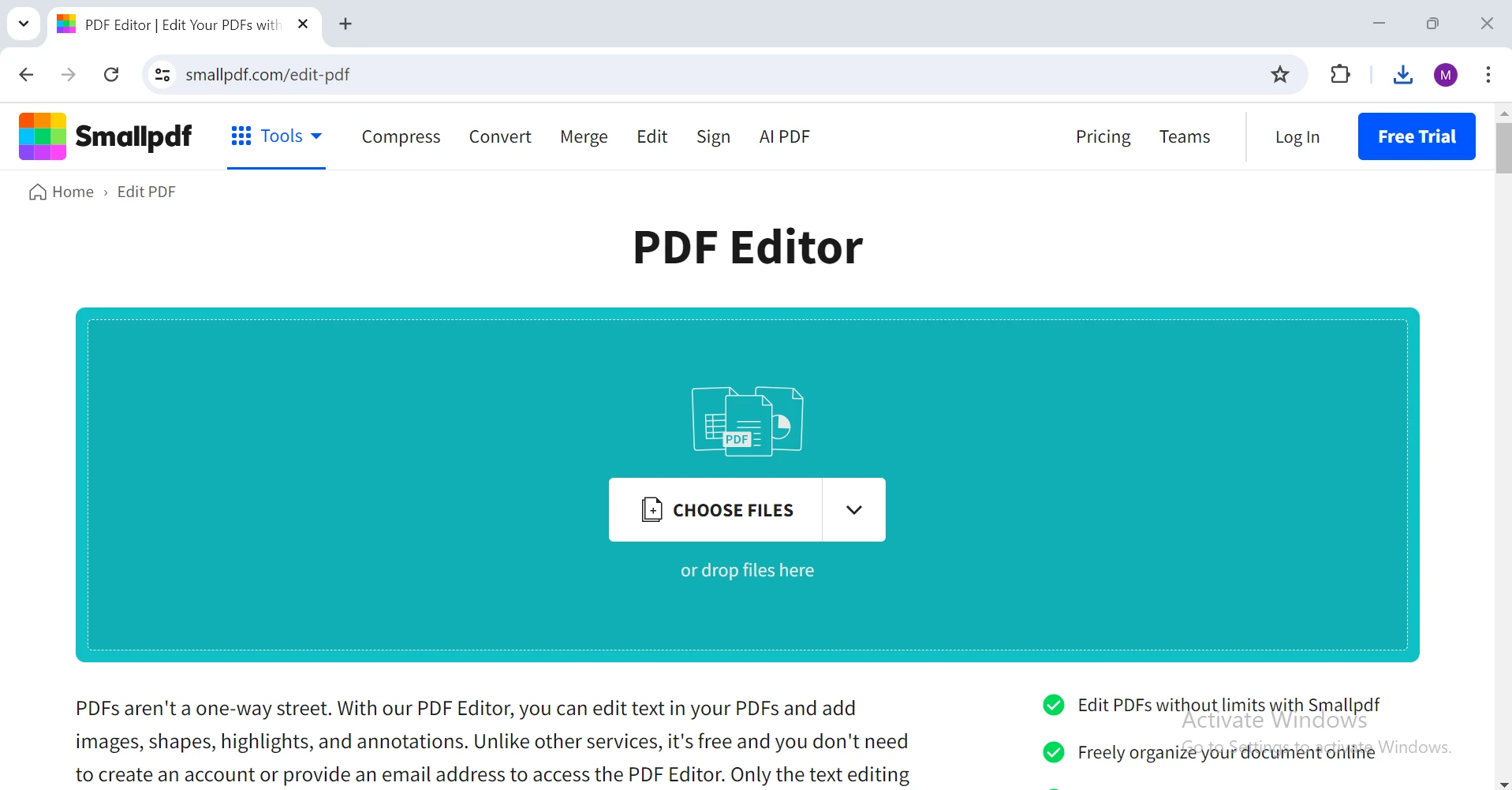Click the CHOOSE FILES button
The width and height of the screenshot is (1512, 790).
pos(715,509)
